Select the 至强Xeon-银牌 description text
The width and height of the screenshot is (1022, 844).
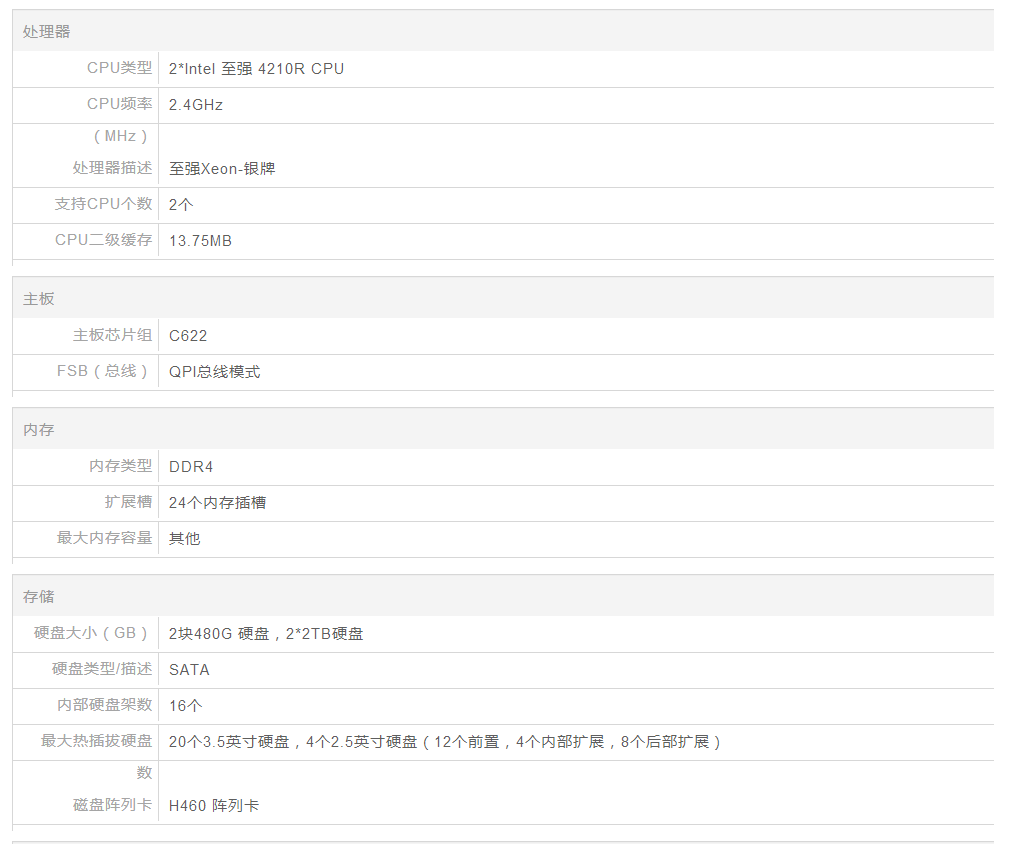(222, 169)
